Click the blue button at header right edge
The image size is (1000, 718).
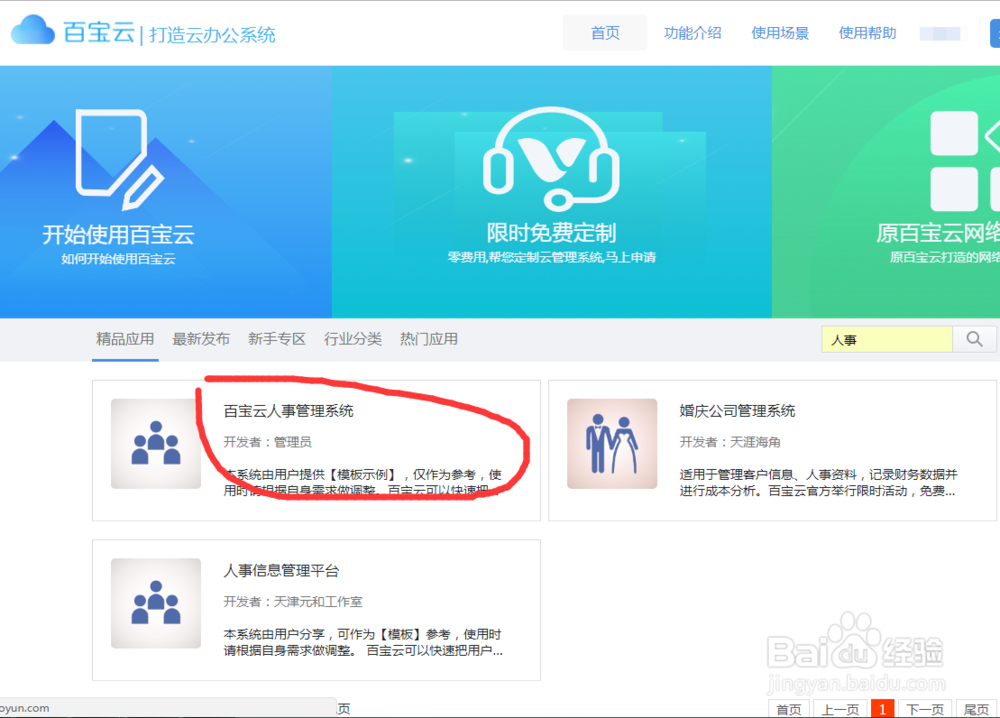click(995, 33)
